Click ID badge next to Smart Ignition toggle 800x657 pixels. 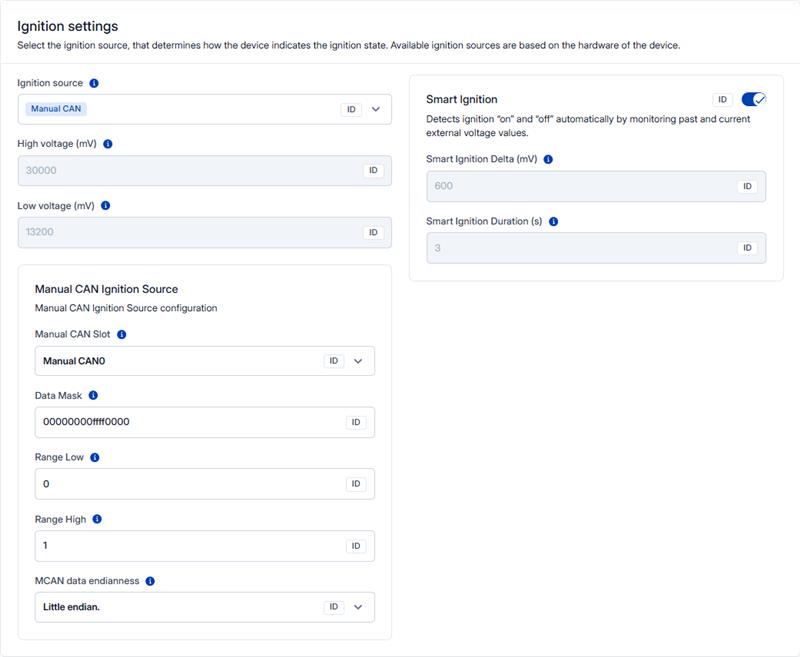click(723, 99)
